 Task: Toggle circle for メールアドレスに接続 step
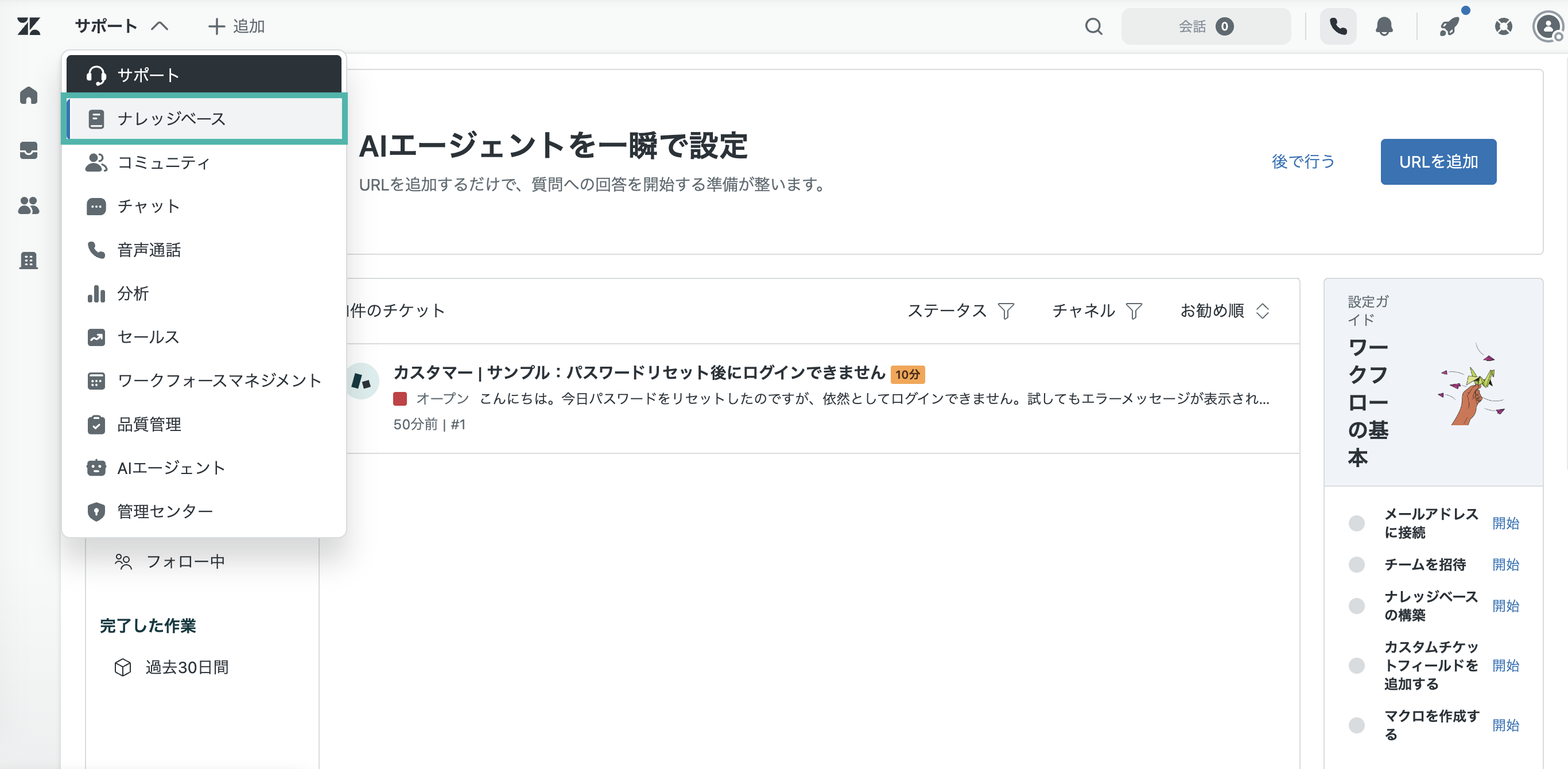(1356, 523)
